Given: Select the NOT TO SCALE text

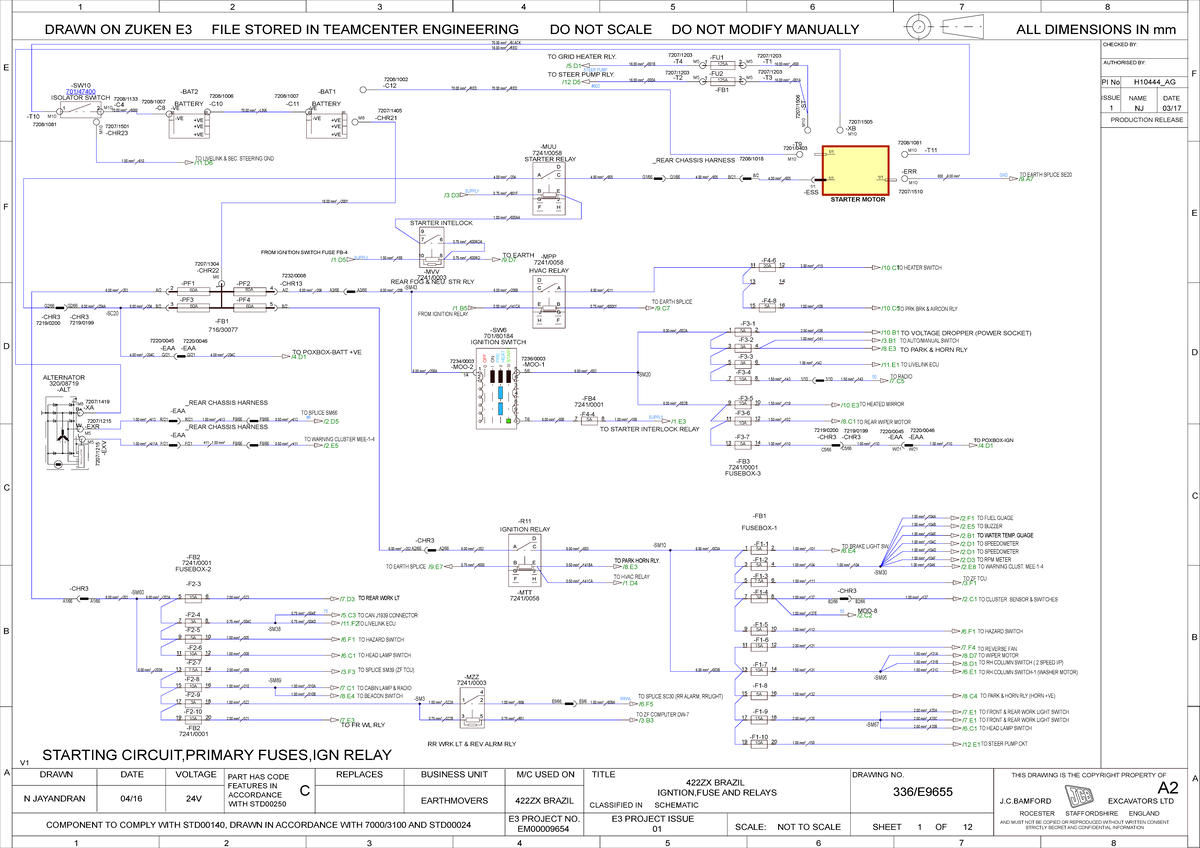Looking at the screenshot, I should click(x=807, y=827).
